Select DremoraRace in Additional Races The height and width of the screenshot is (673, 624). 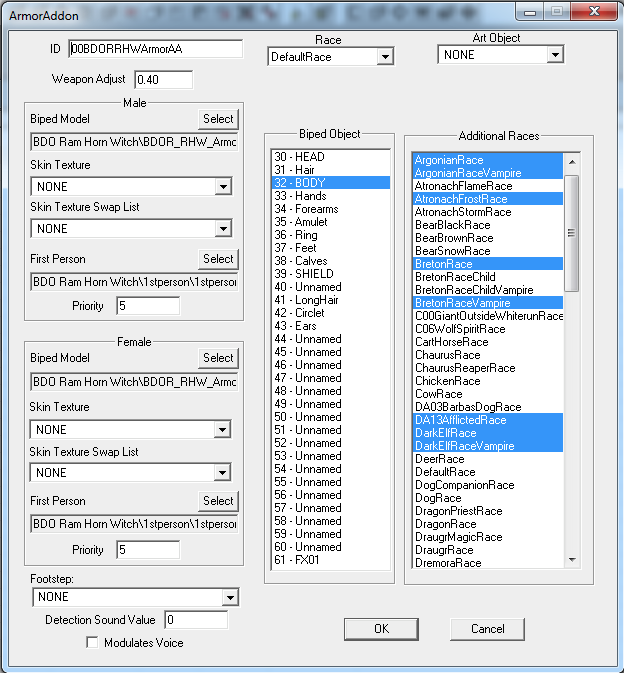(488, 563)
